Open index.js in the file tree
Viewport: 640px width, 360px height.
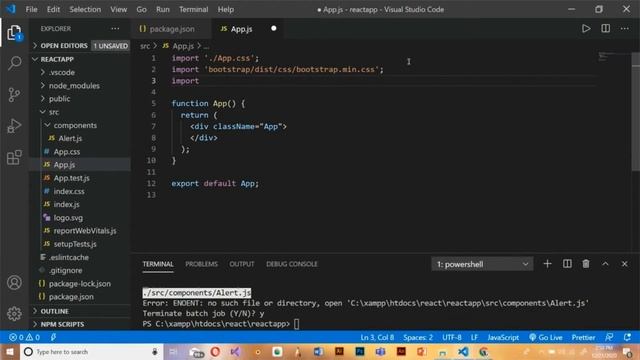pos(81,204)
